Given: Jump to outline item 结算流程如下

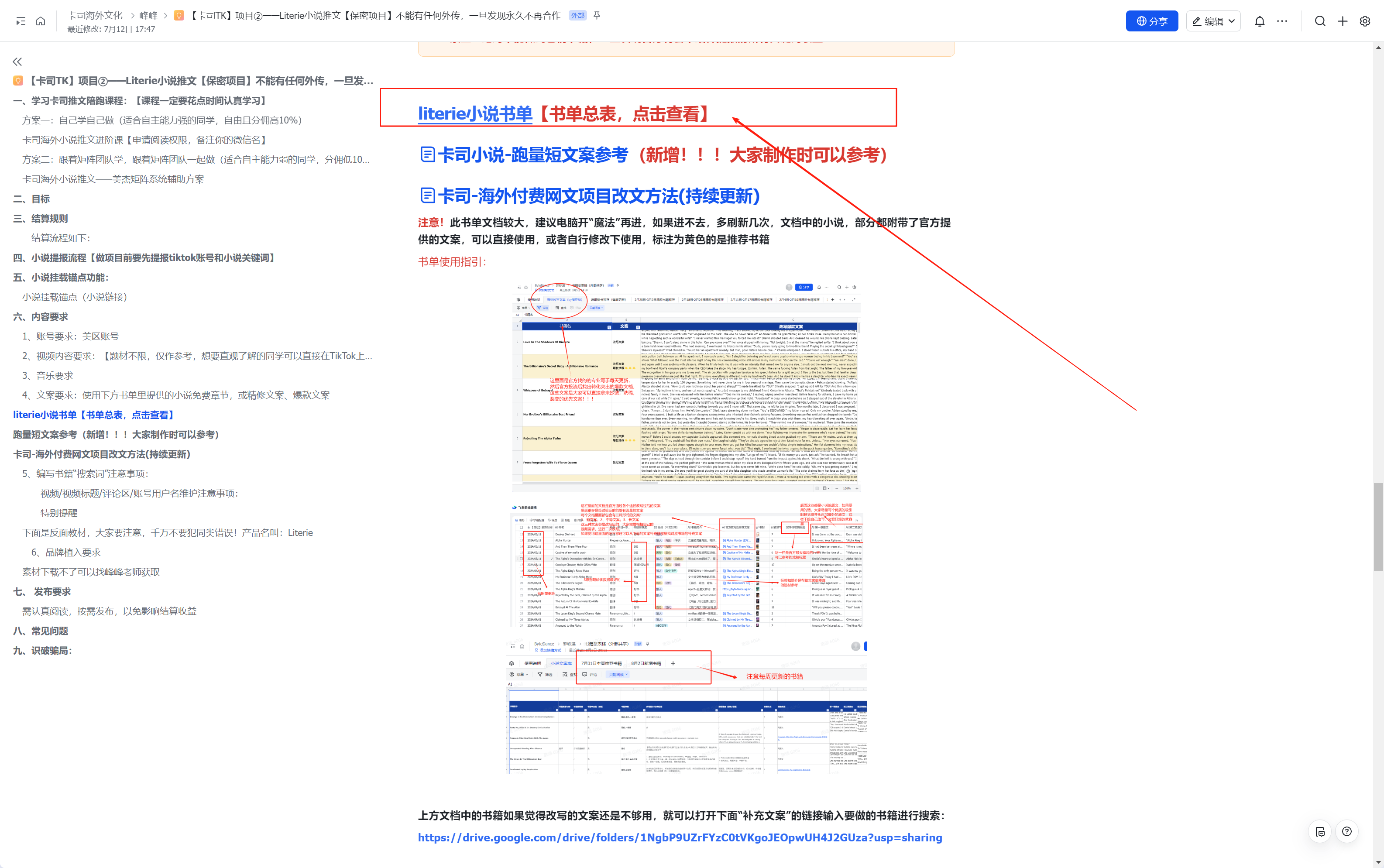Looking at the screenshot, I should pos(61,238).
